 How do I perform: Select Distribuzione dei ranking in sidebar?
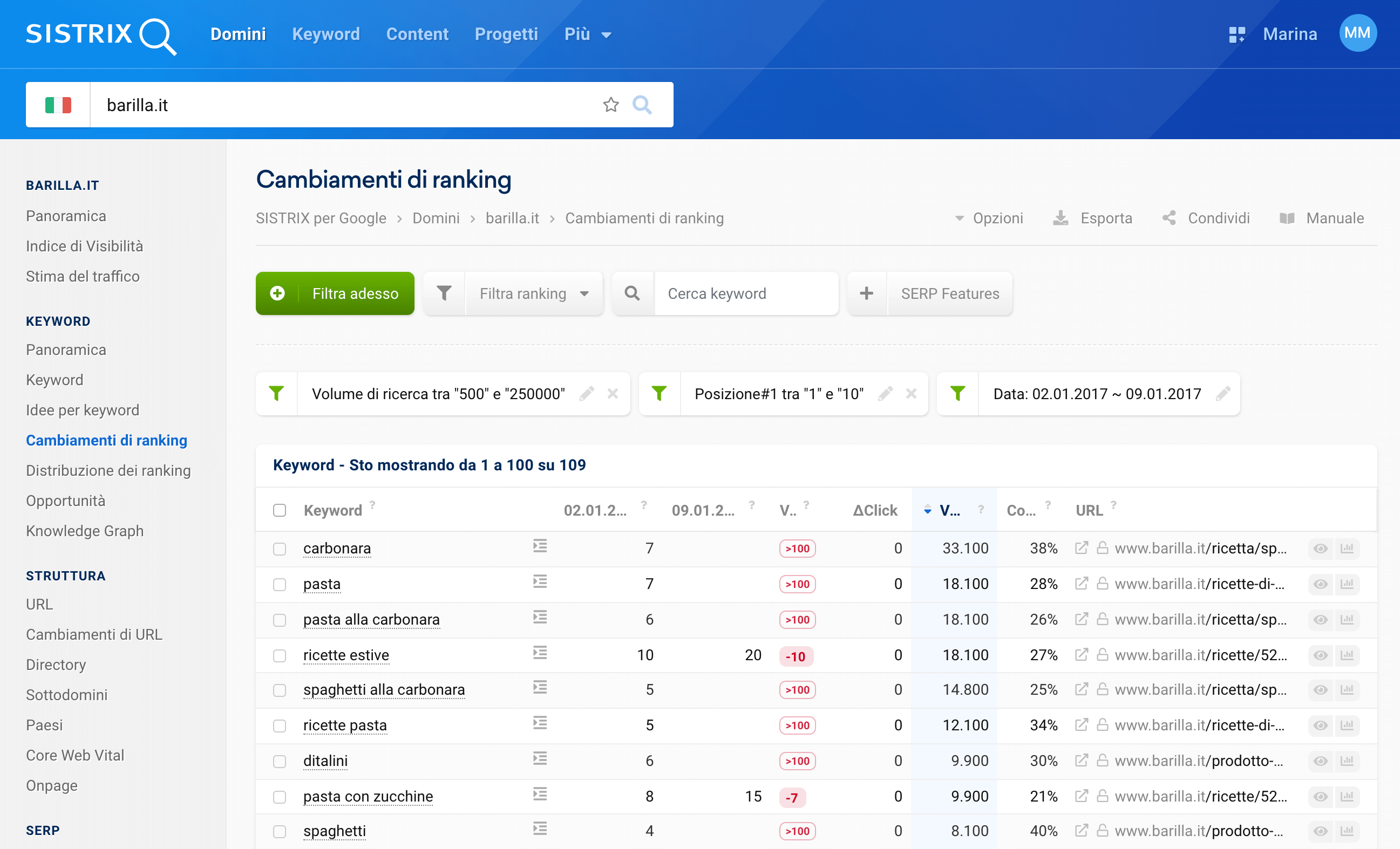pyautogui.click(x=108, y=470)
